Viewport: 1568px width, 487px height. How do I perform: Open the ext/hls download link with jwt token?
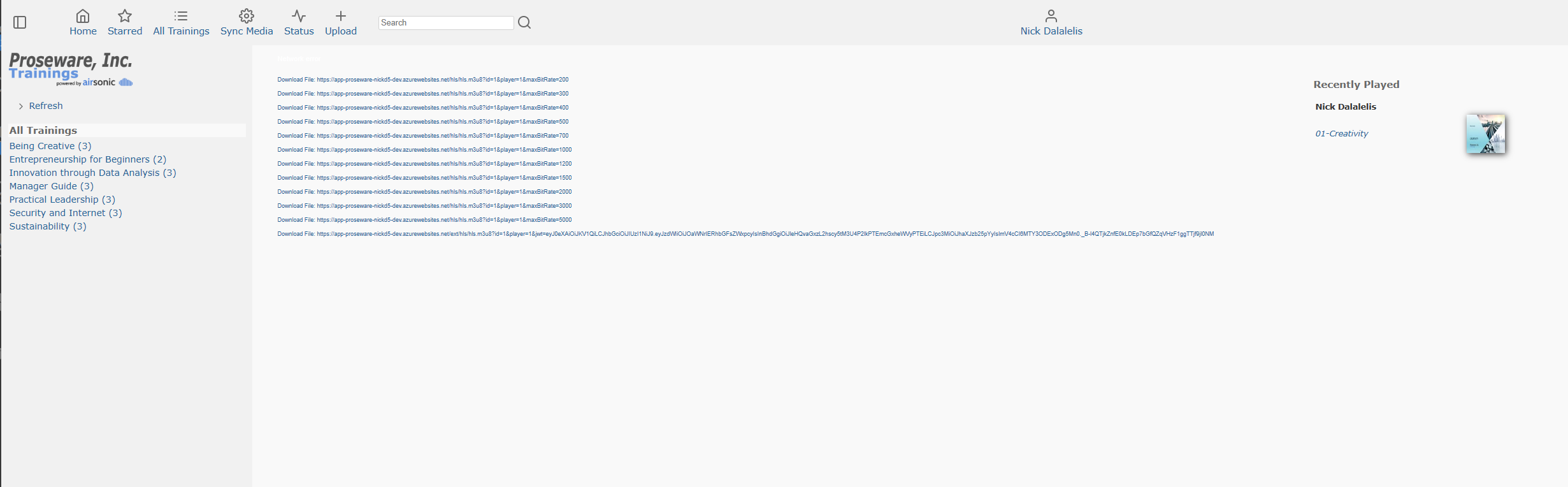(745, 234)
